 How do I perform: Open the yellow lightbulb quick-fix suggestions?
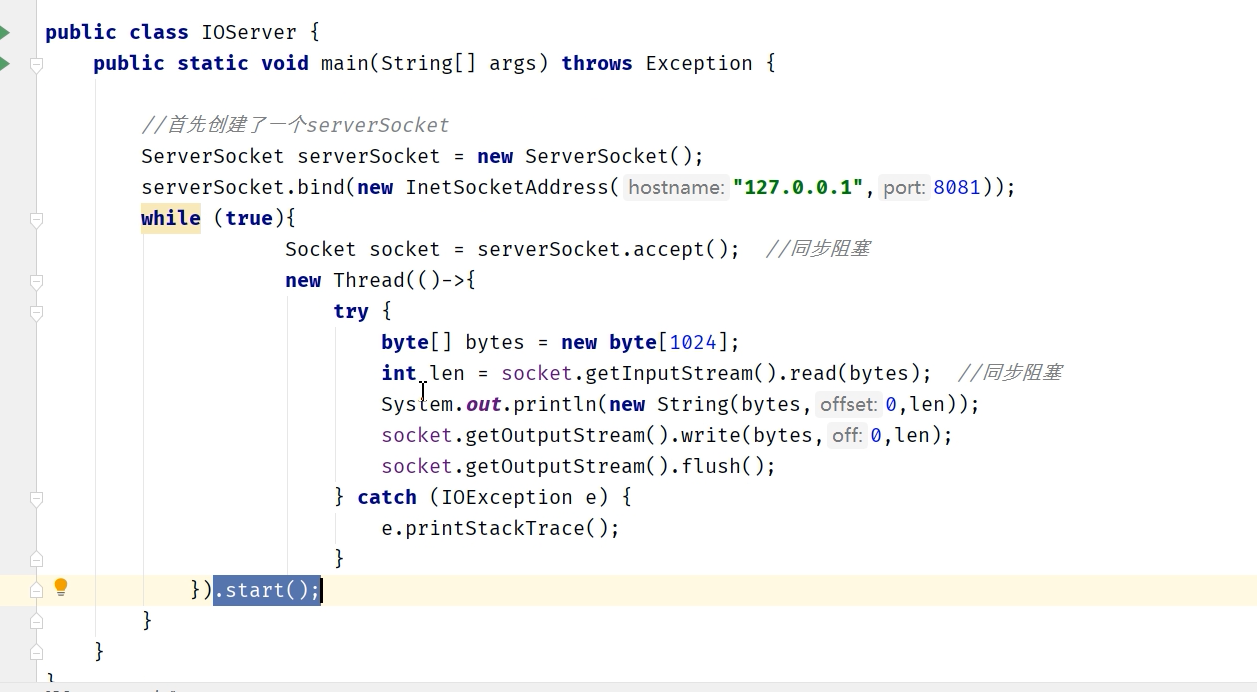coord(61,587)
